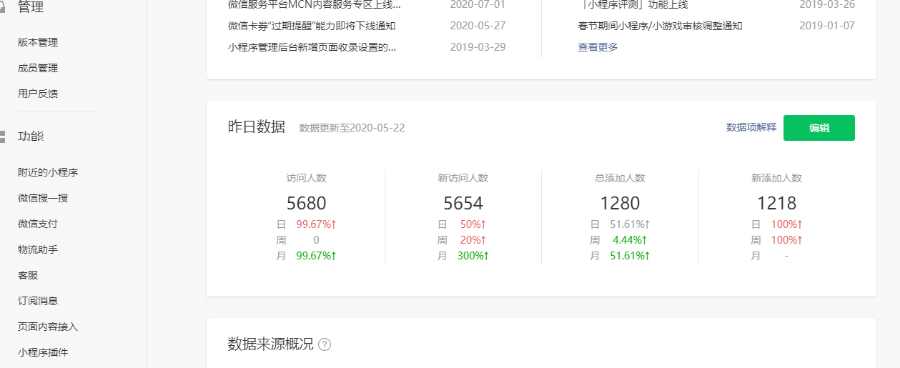
Task: Open the 数据项解释 link
Action: (751, 127)
